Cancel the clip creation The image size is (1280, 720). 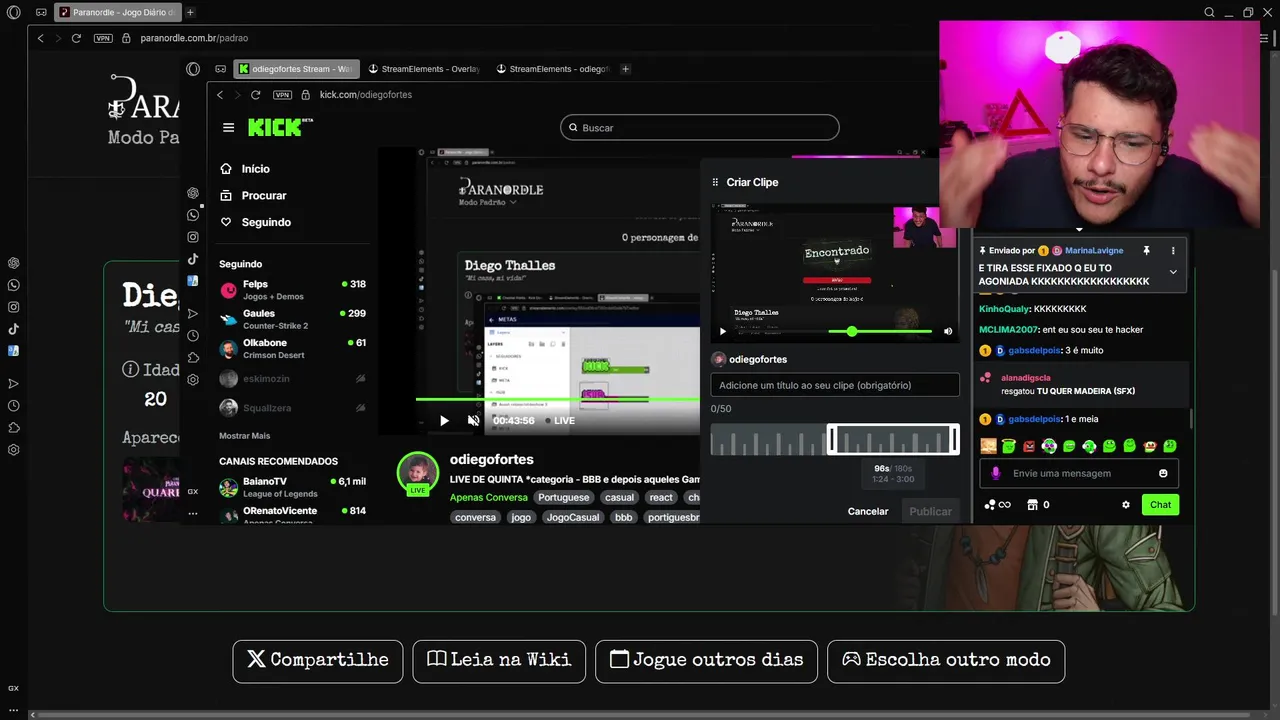click(x=868, y=511)
